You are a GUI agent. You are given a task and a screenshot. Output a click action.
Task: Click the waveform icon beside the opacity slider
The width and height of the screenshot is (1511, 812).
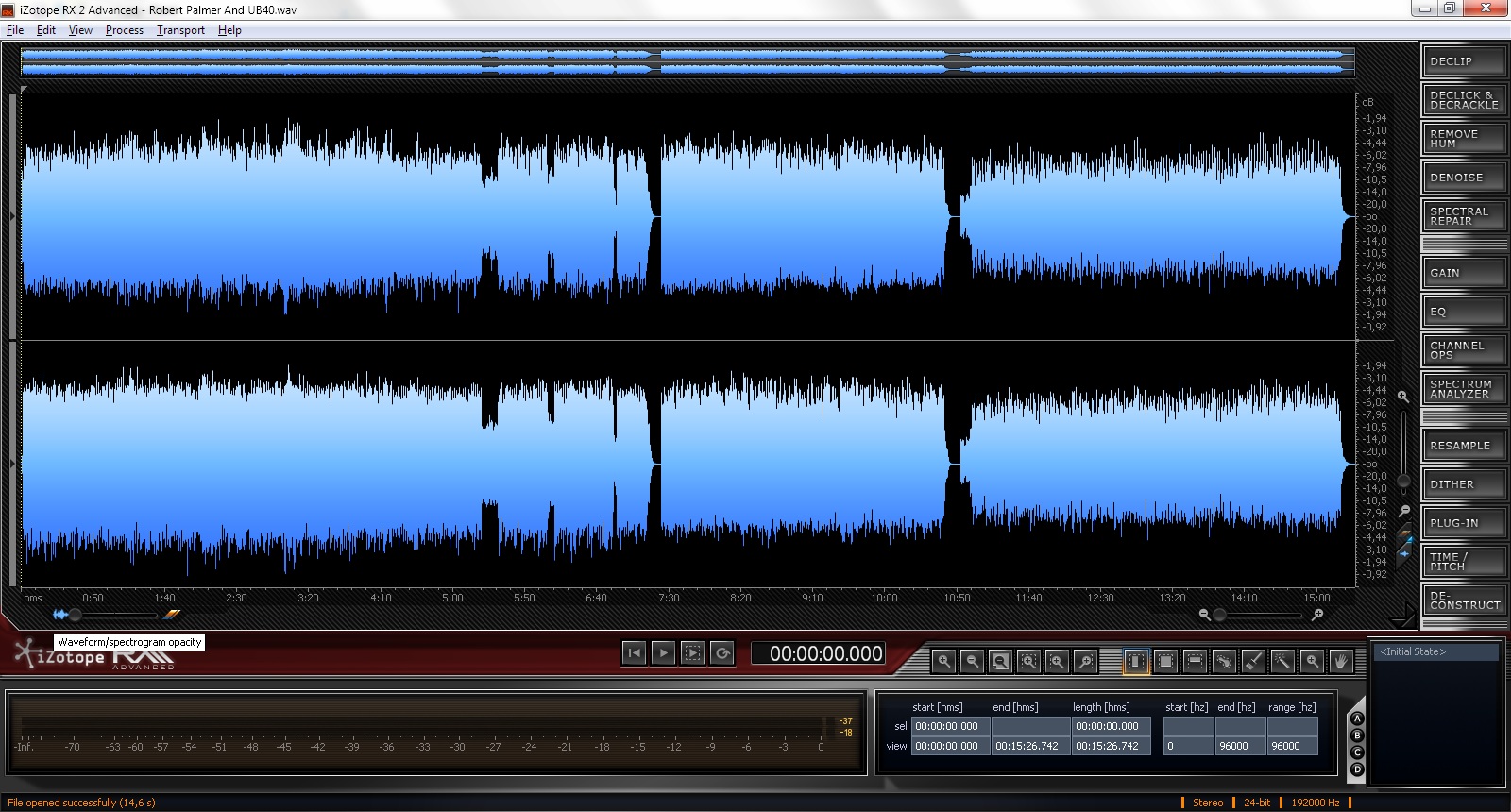[x=59, y=615]
